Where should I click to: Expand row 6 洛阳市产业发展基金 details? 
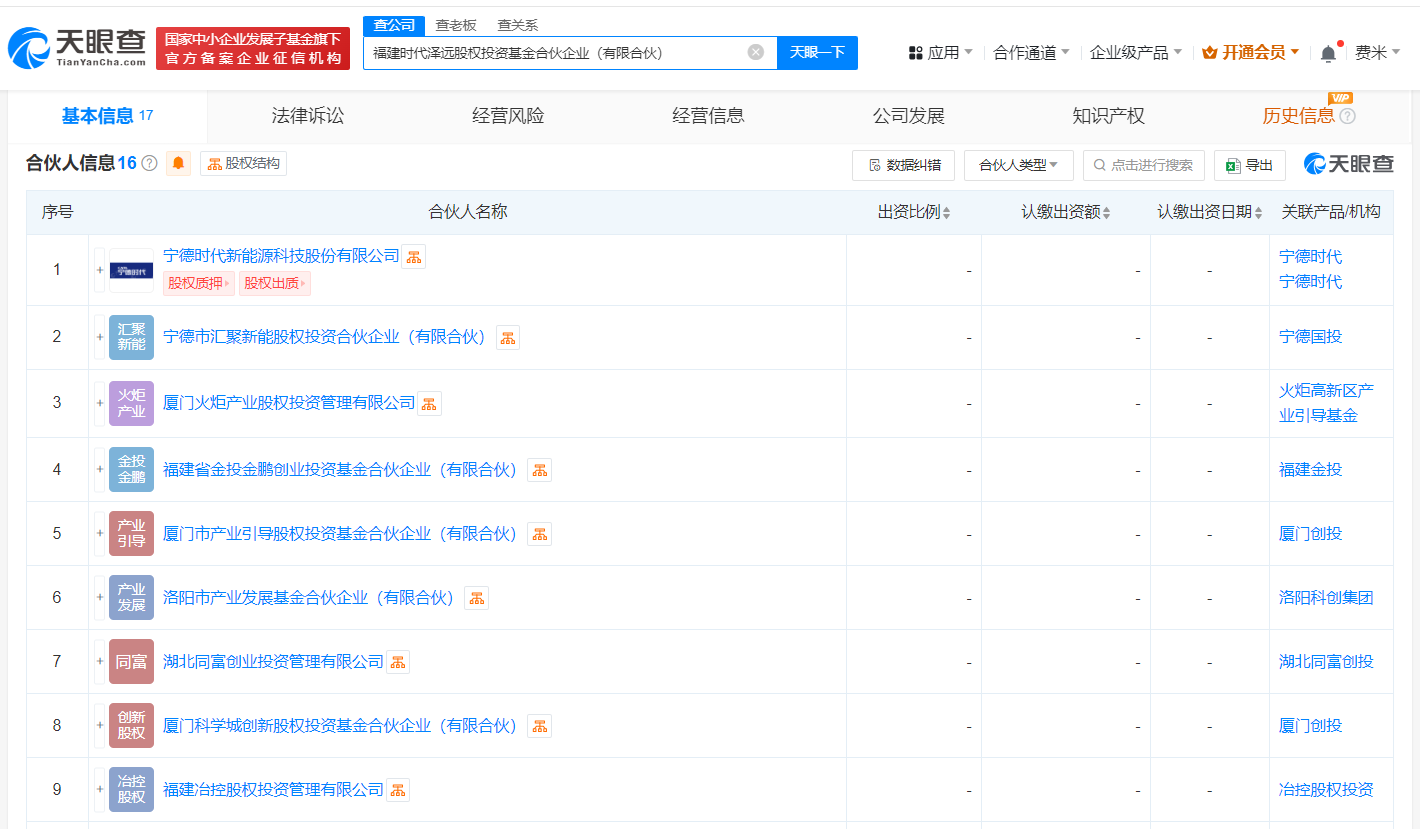point(99,597)
